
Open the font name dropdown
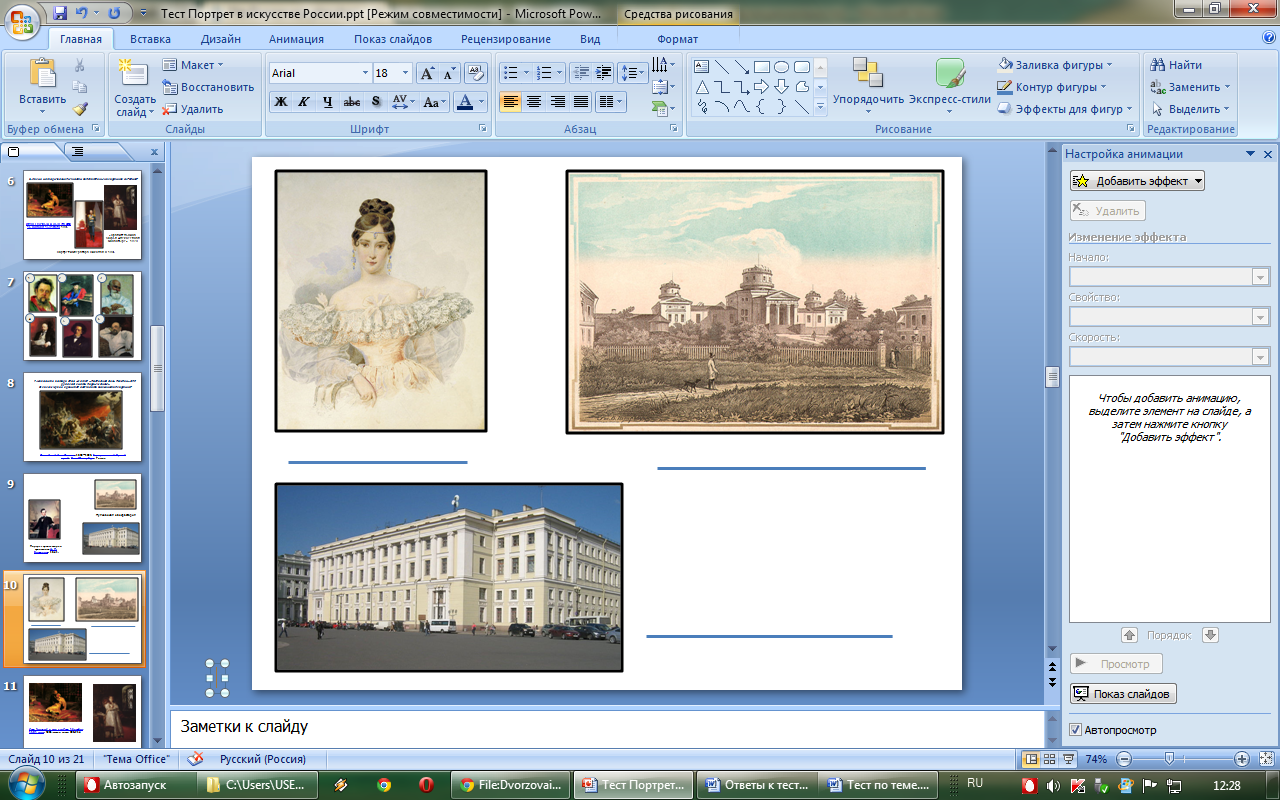(365, 73)
